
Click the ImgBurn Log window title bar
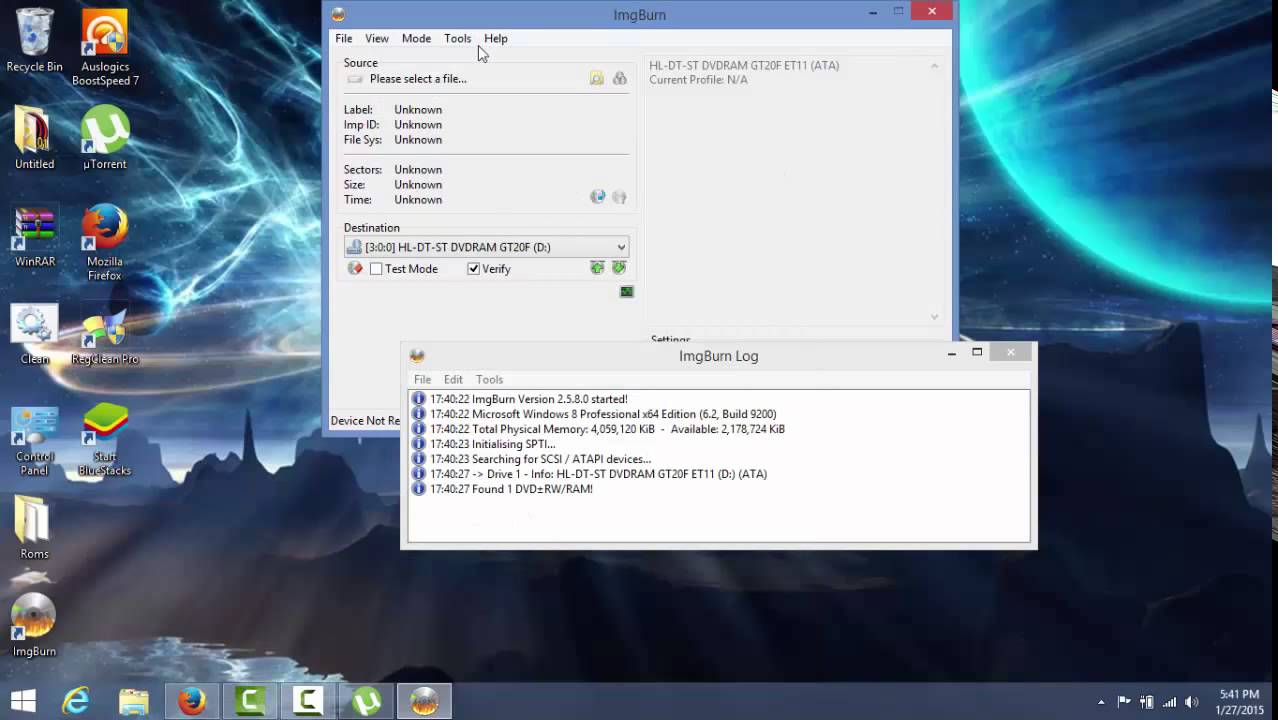[718, 355]
